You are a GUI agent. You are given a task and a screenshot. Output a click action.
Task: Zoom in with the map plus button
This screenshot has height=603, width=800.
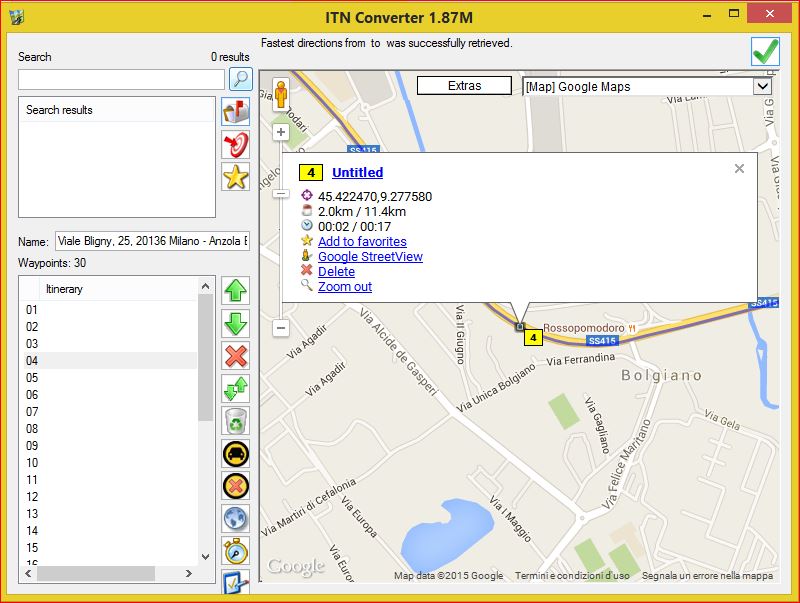point(281,133)
